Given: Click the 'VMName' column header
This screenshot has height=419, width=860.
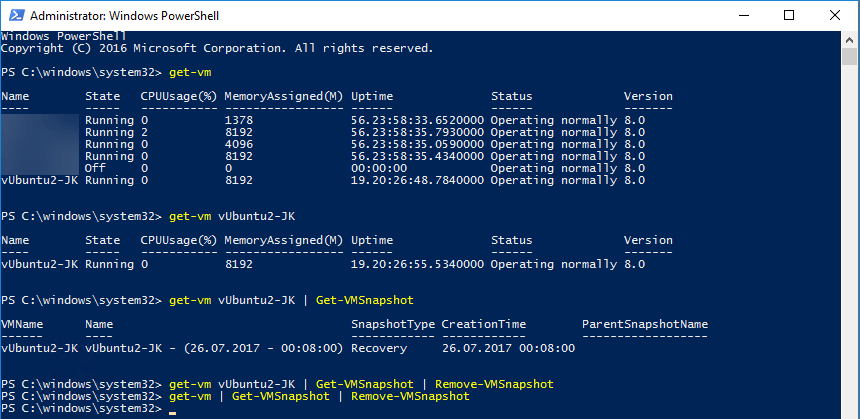Looking at the screenshot, I should (x=22, y=324).
